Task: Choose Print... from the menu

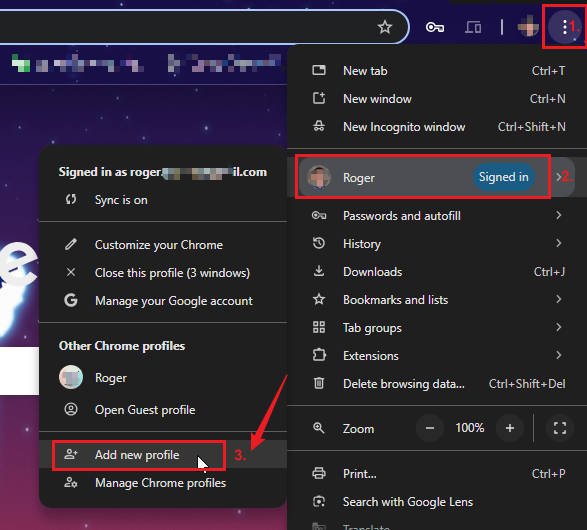Action: point(437,473)
